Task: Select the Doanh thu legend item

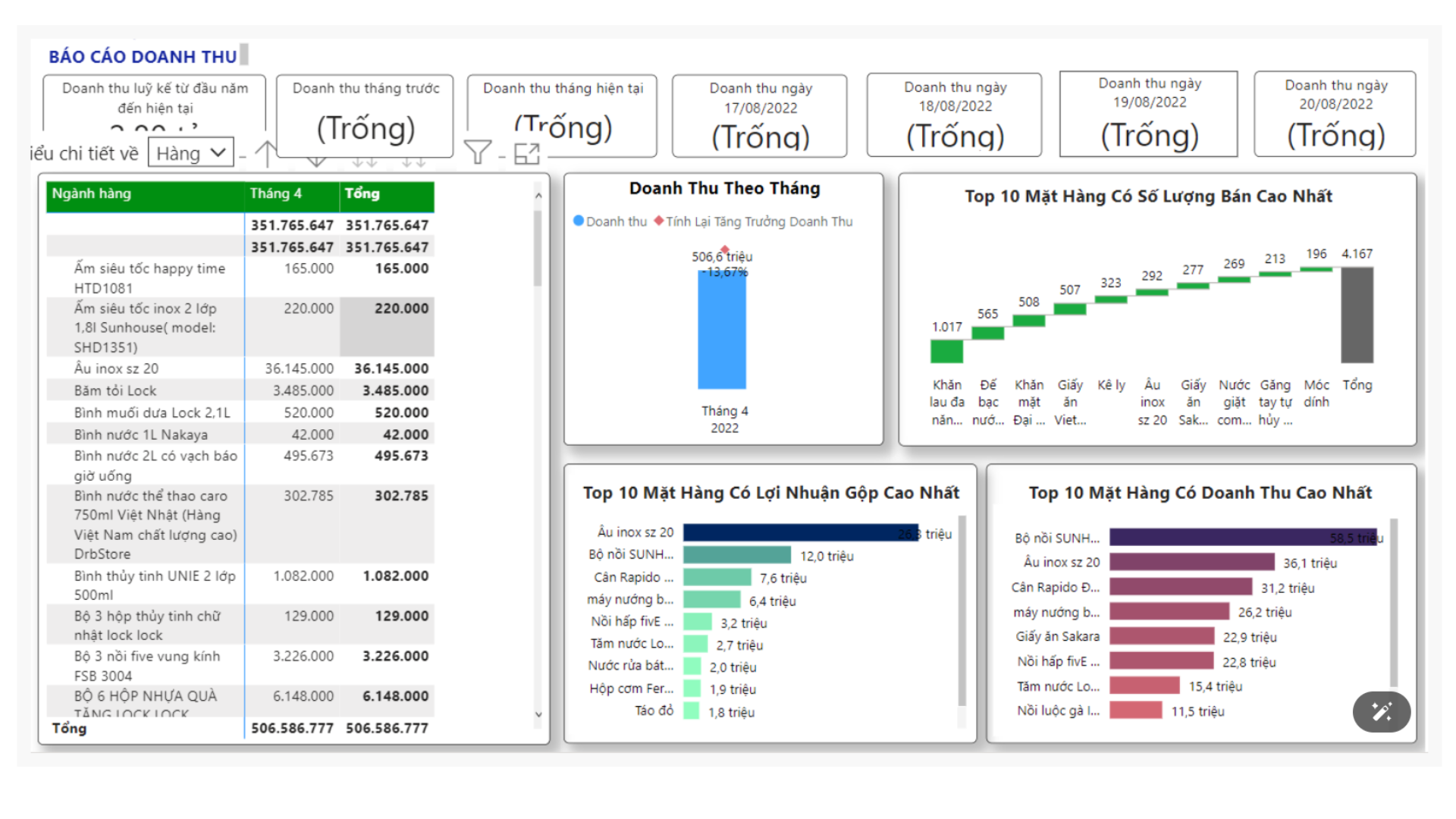Action: point(610,221)
